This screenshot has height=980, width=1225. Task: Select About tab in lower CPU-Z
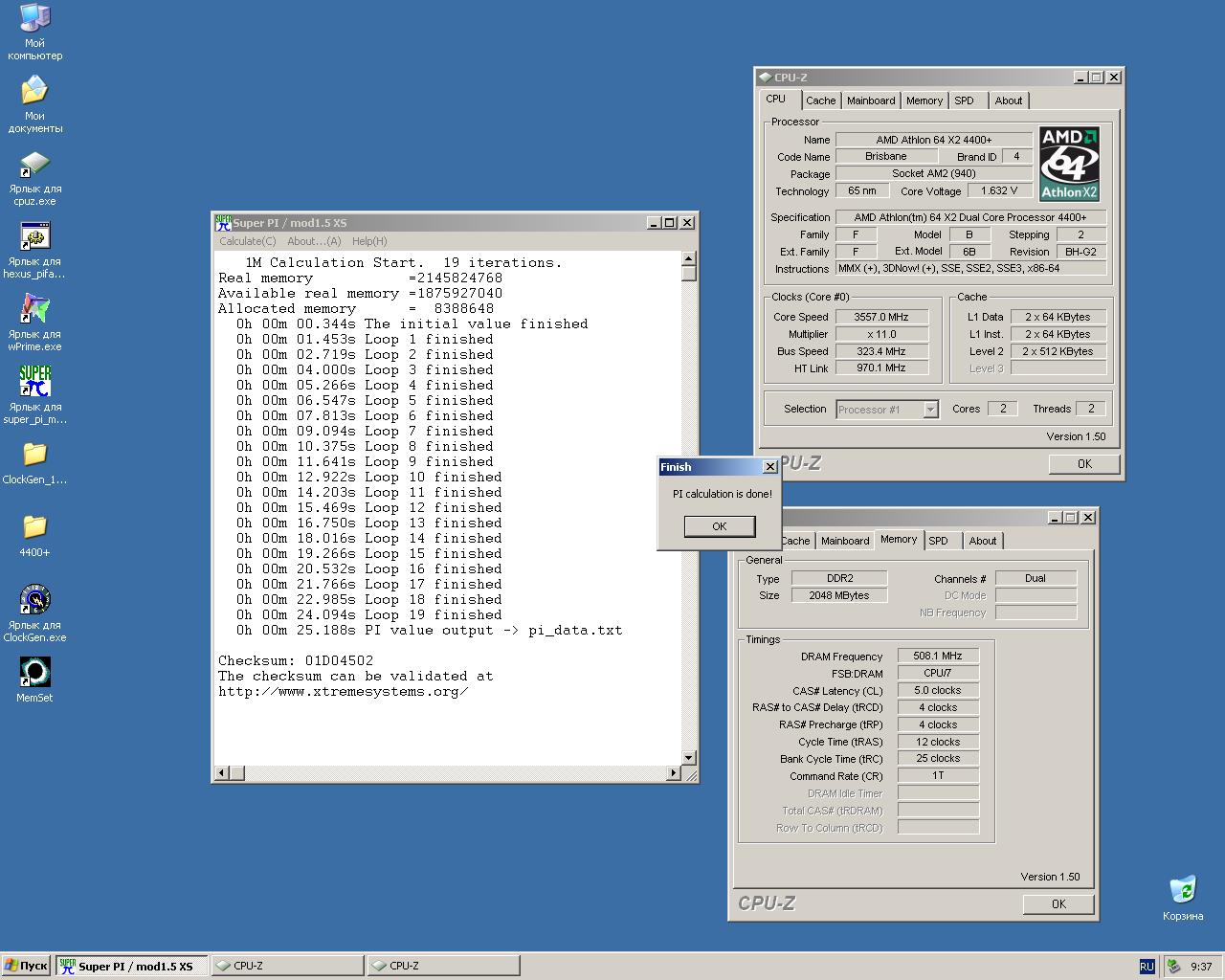click(983, 541)
